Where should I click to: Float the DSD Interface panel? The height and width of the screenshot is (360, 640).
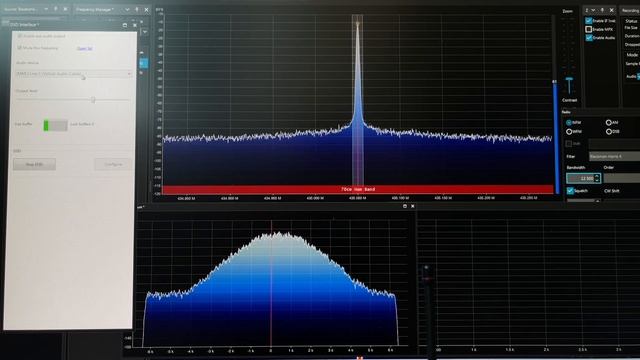click(x=124, y=25)
